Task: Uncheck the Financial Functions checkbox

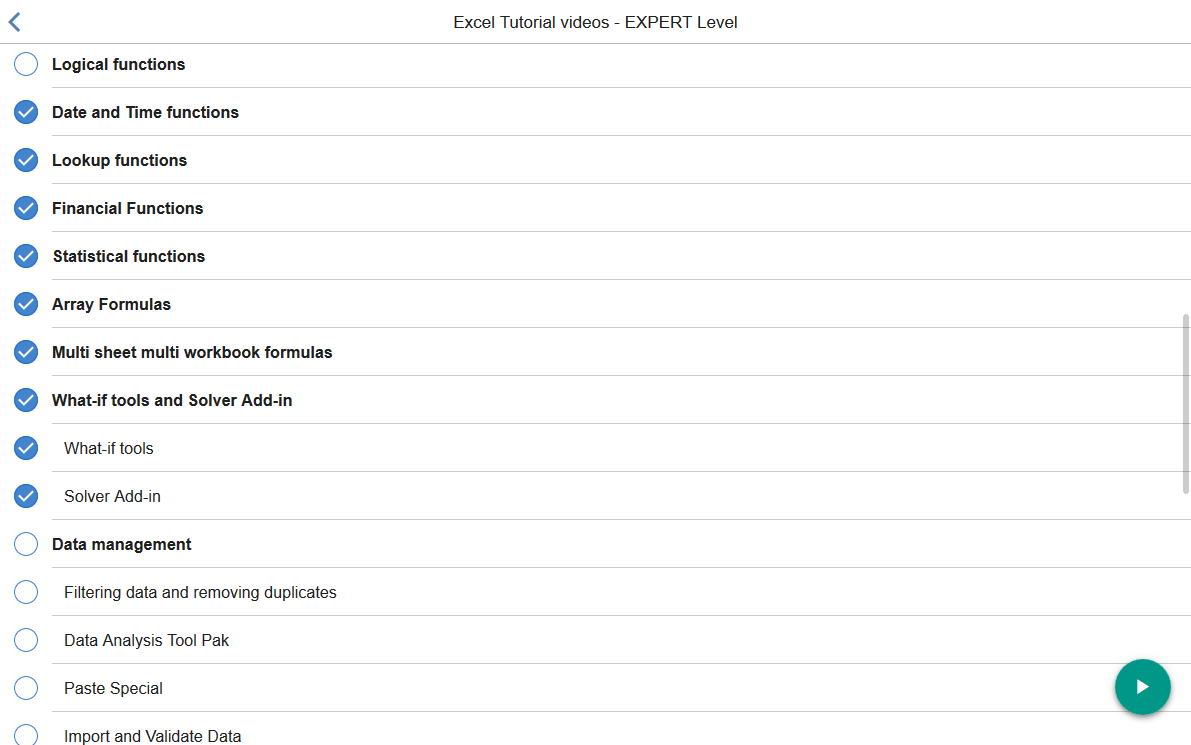Action: pos(26,207)
